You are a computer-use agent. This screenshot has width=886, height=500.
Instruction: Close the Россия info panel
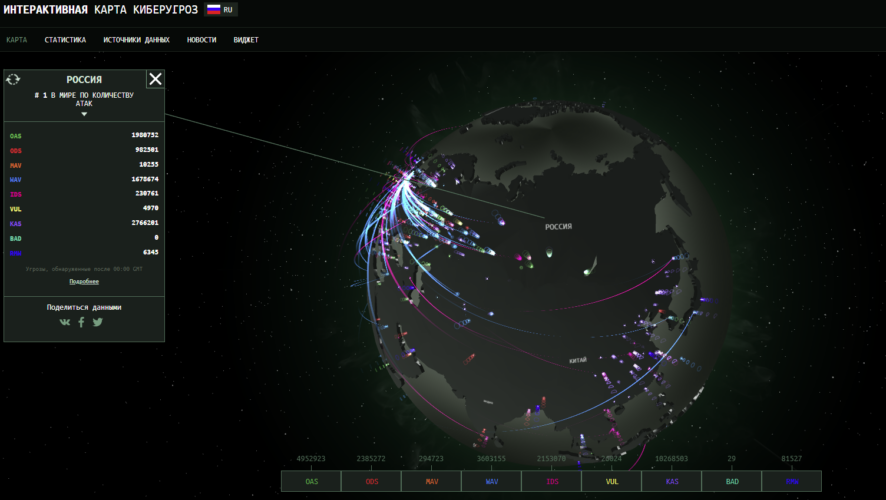155,79
